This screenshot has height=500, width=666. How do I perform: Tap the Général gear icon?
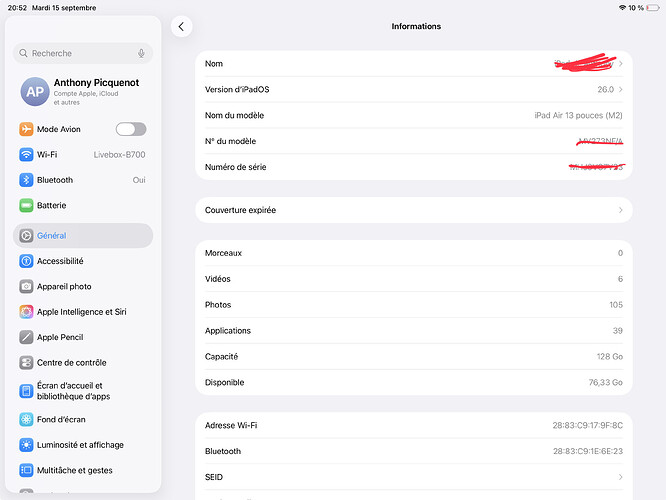[x=26, y=235]
